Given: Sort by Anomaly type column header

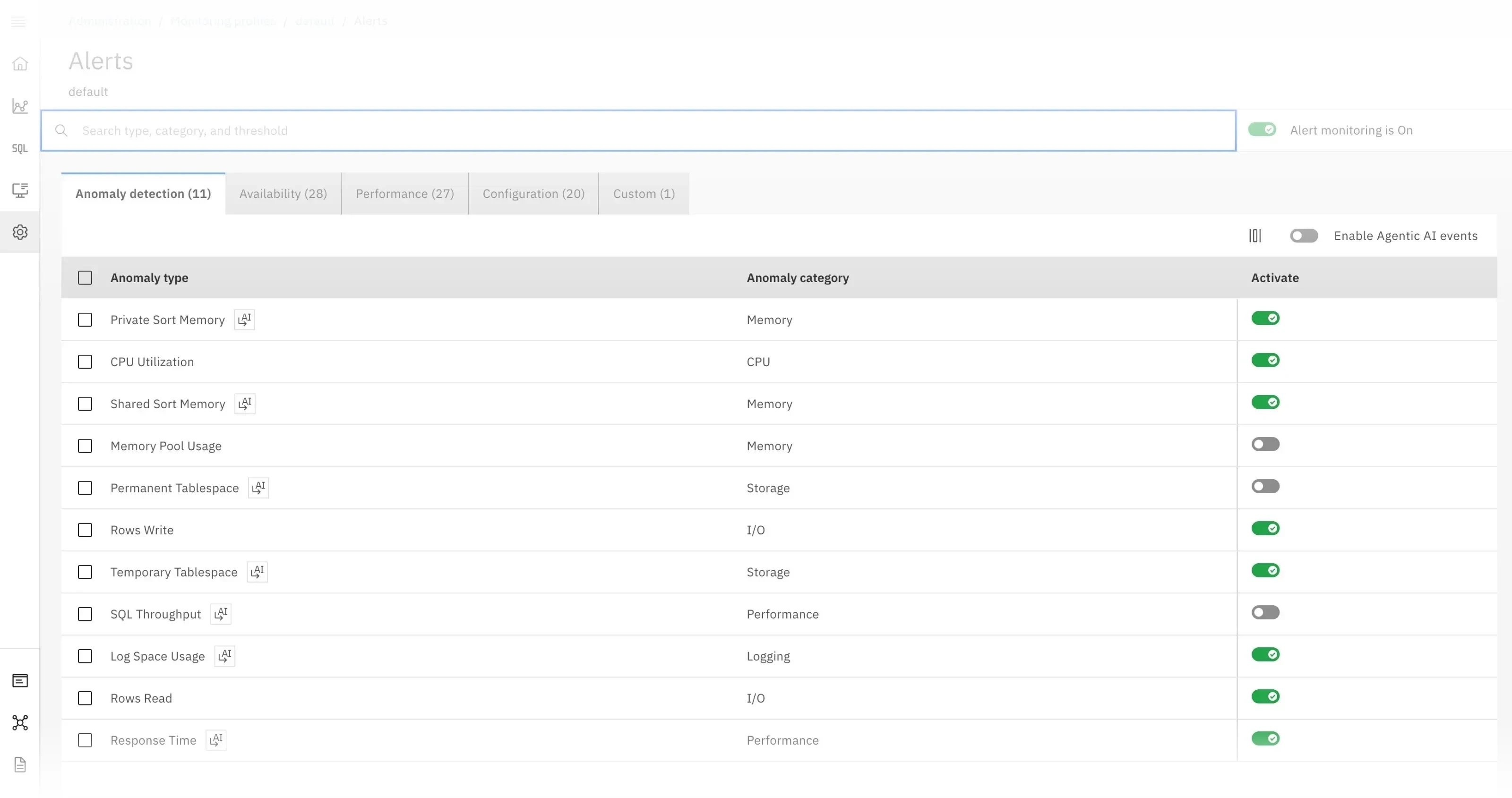Looking at the screenshot, I should 149,278.
